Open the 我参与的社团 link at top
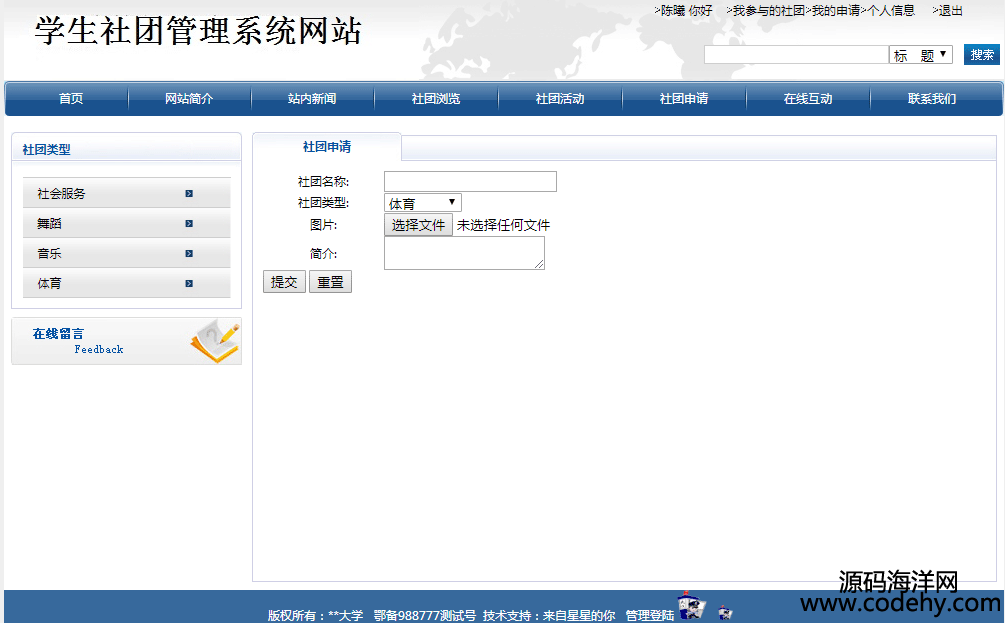1005x623 pixels. click(x=768, y=11)
